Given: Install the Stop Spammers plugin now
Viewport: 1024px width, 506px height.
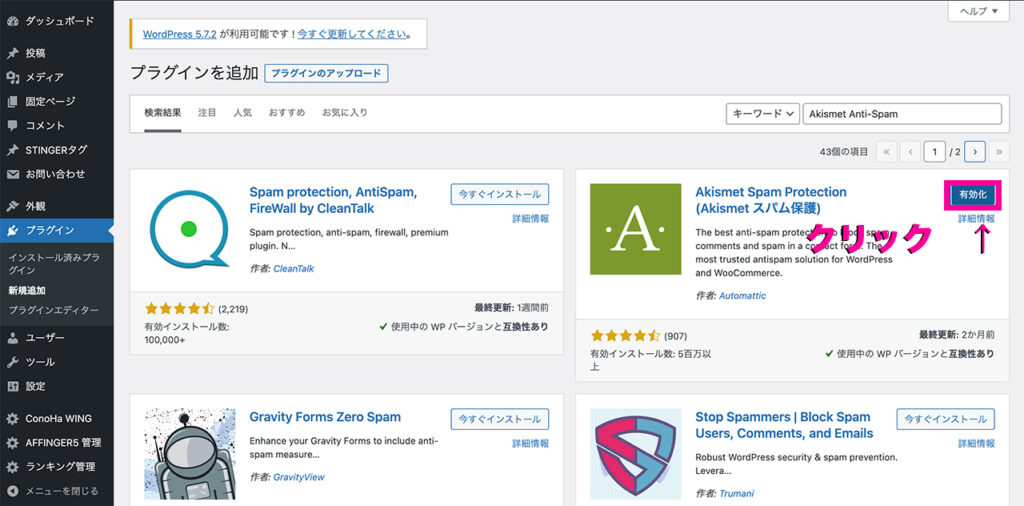Looking at the screenshot, I should click(946, 419).
